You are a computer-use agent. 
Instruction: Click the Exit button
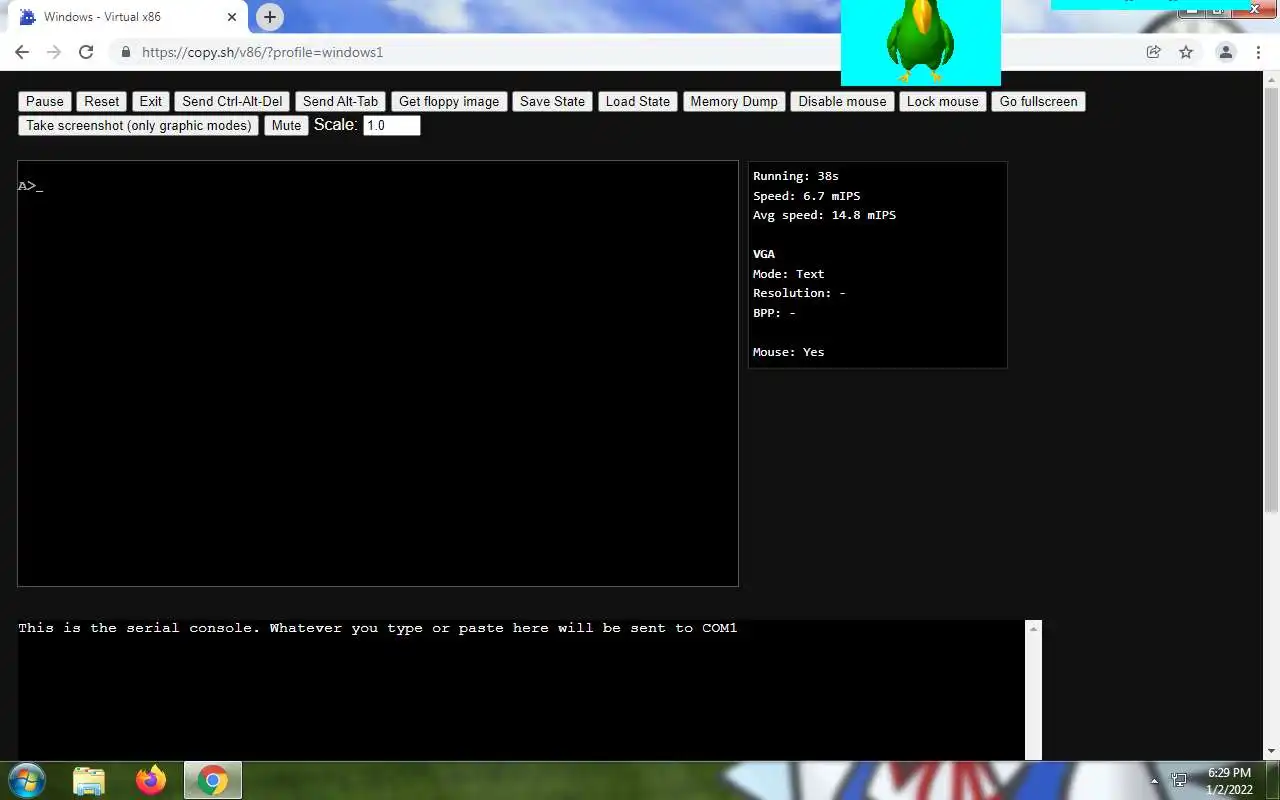(151, 101)
